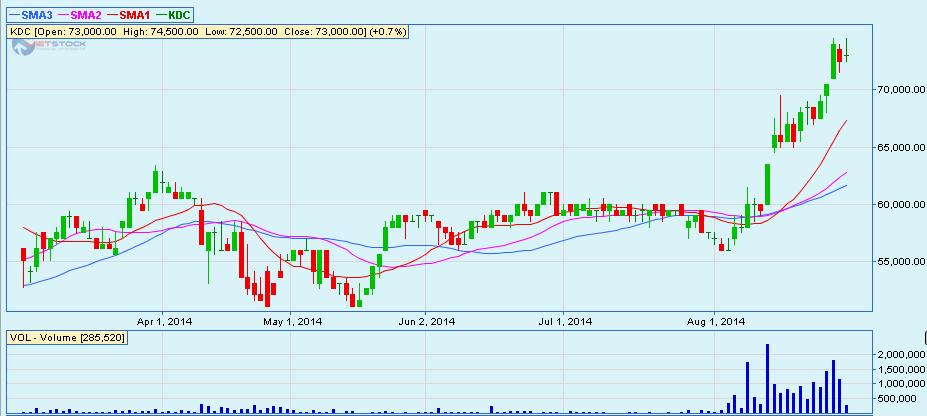Image resolution: width=927 pixels, height=416 pixels.
Task: Click the 2,000,000 volume axis label
Action: click(892, 355)
